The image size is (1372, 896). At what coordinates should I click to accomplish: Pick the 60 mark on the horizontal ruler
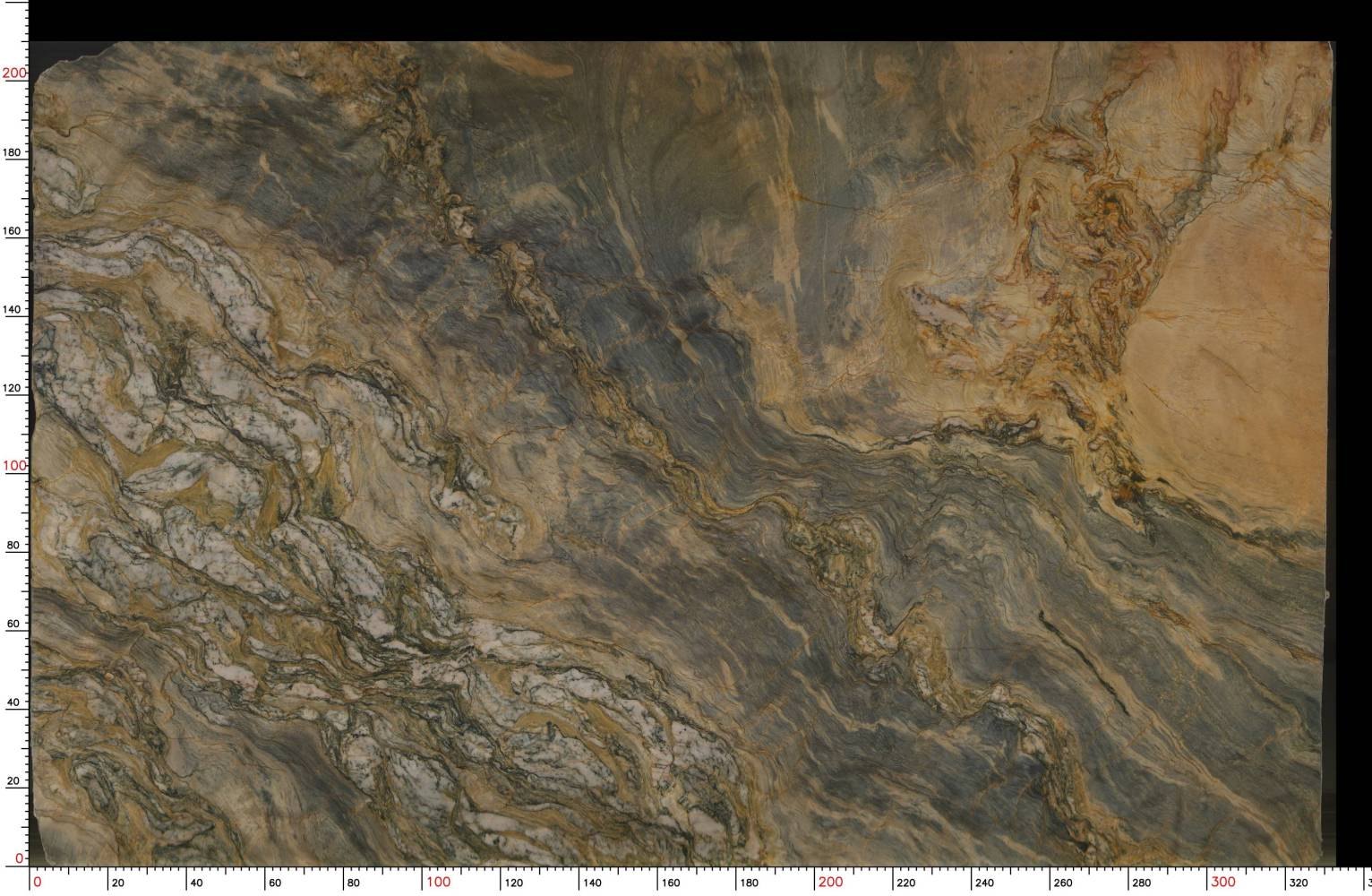(275, 883)
